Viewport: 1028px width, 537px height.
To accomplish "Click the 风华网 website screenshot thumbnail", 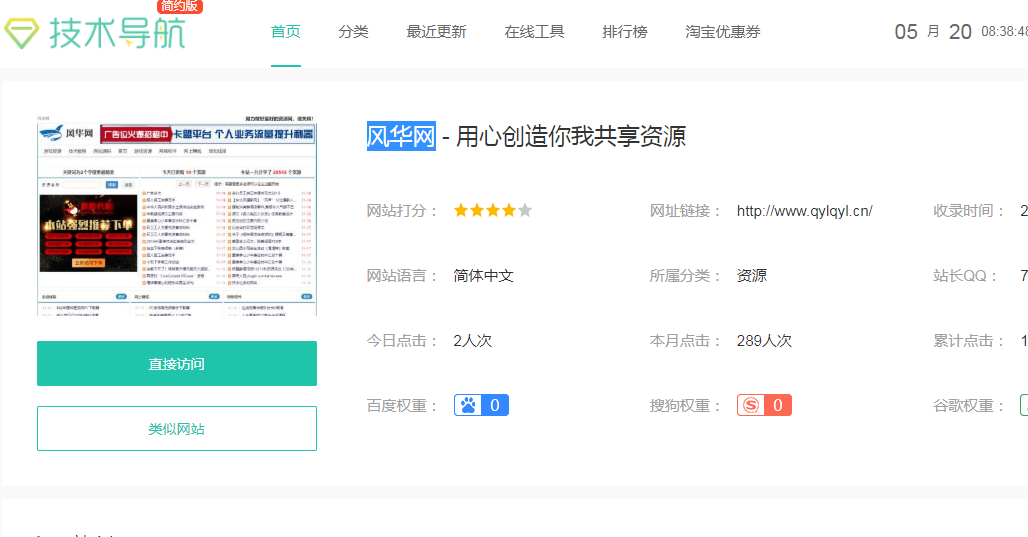I will point(177,216).
